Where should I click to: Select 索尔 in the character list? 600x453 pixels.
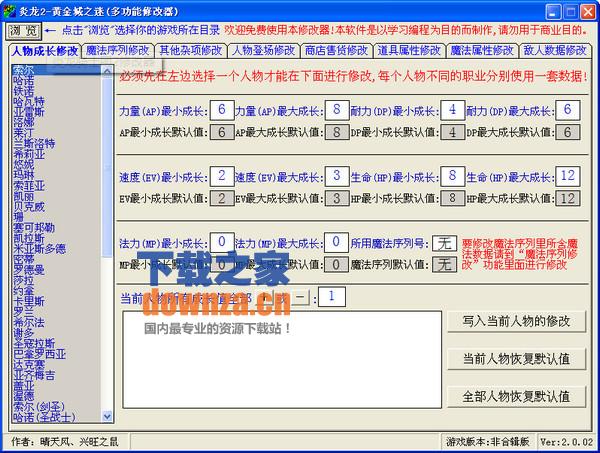pos(57,70)
